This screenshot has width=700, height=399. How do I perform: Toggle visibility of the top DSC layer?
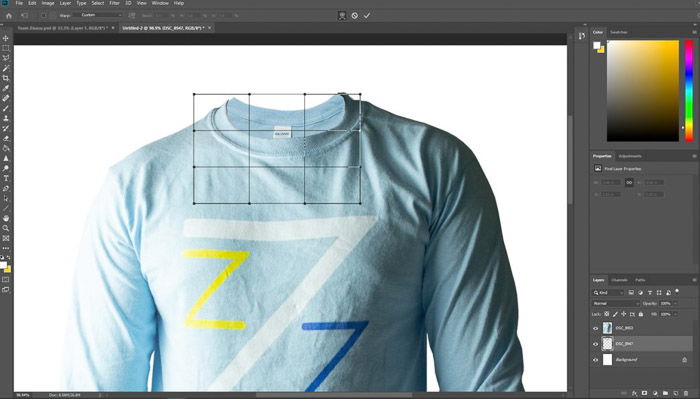click(596, 328)
